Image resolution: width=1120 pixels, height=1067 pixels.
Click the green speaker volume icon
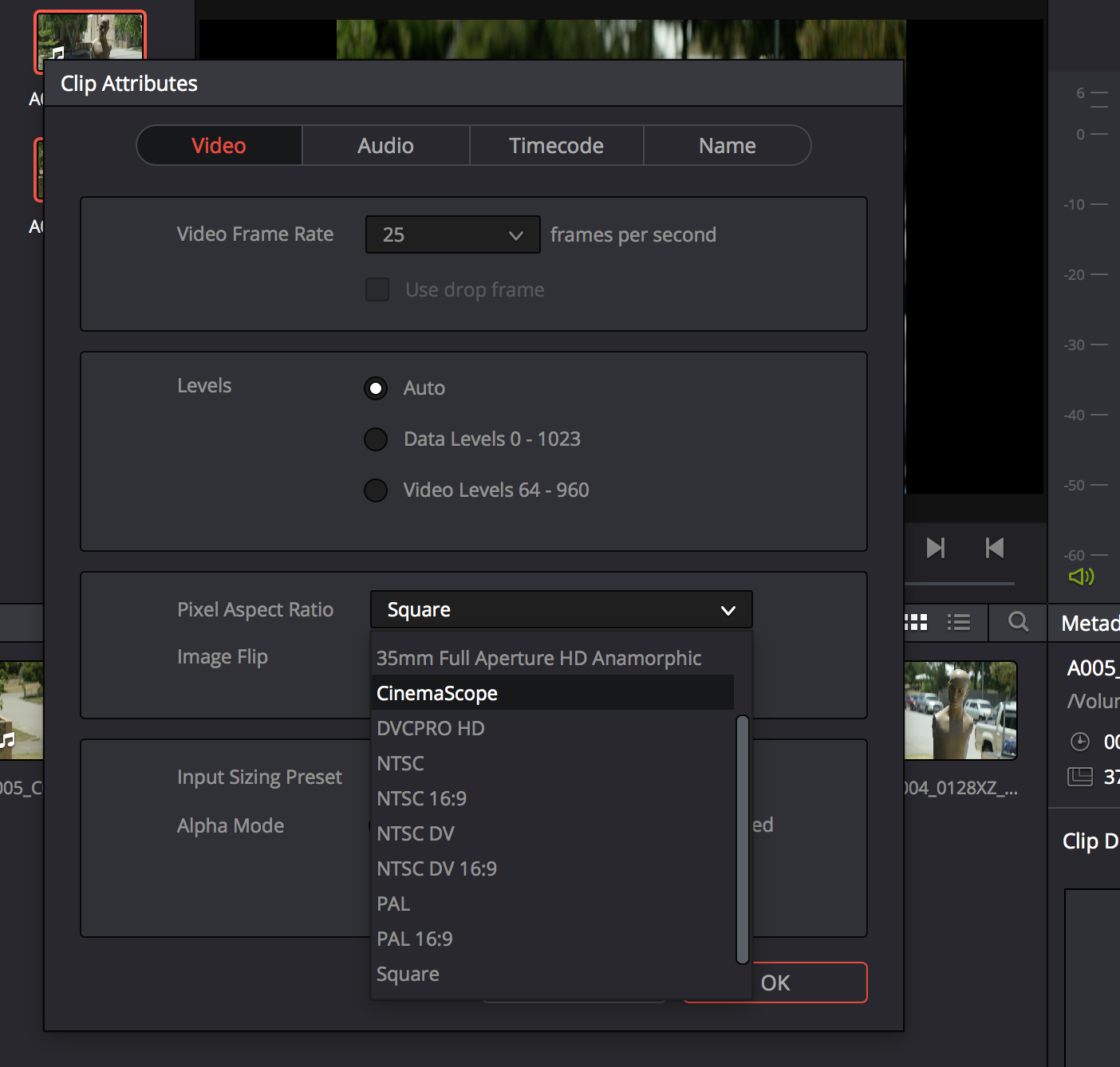(x=1081, y=577)
